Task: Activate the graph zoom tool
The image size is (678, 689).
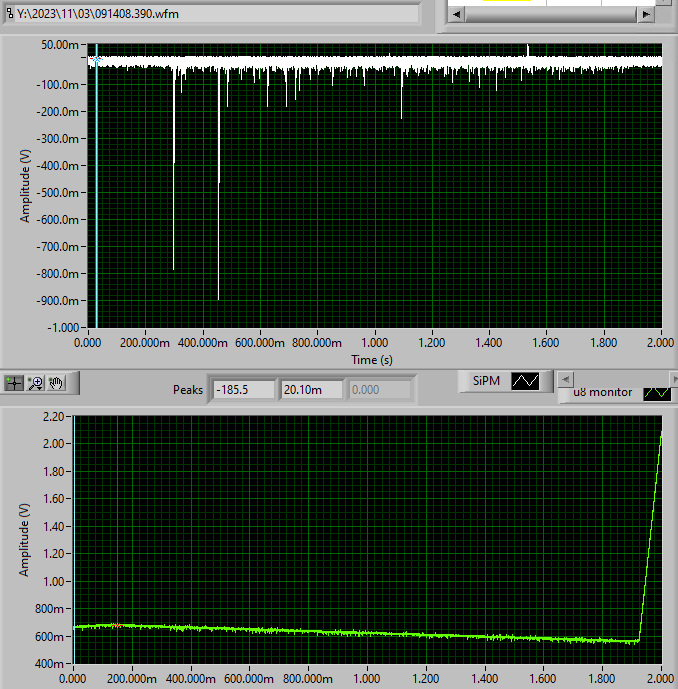Action: pos(35,383)
